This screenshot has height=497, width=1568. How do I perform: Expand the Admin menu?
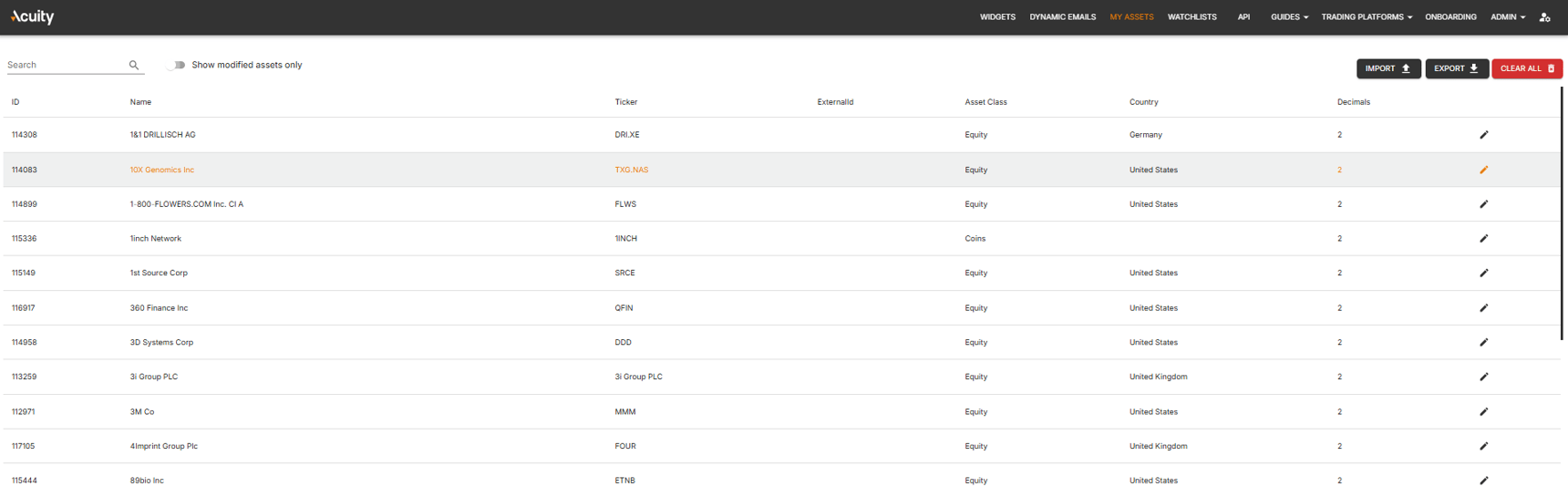[1508, 17]
